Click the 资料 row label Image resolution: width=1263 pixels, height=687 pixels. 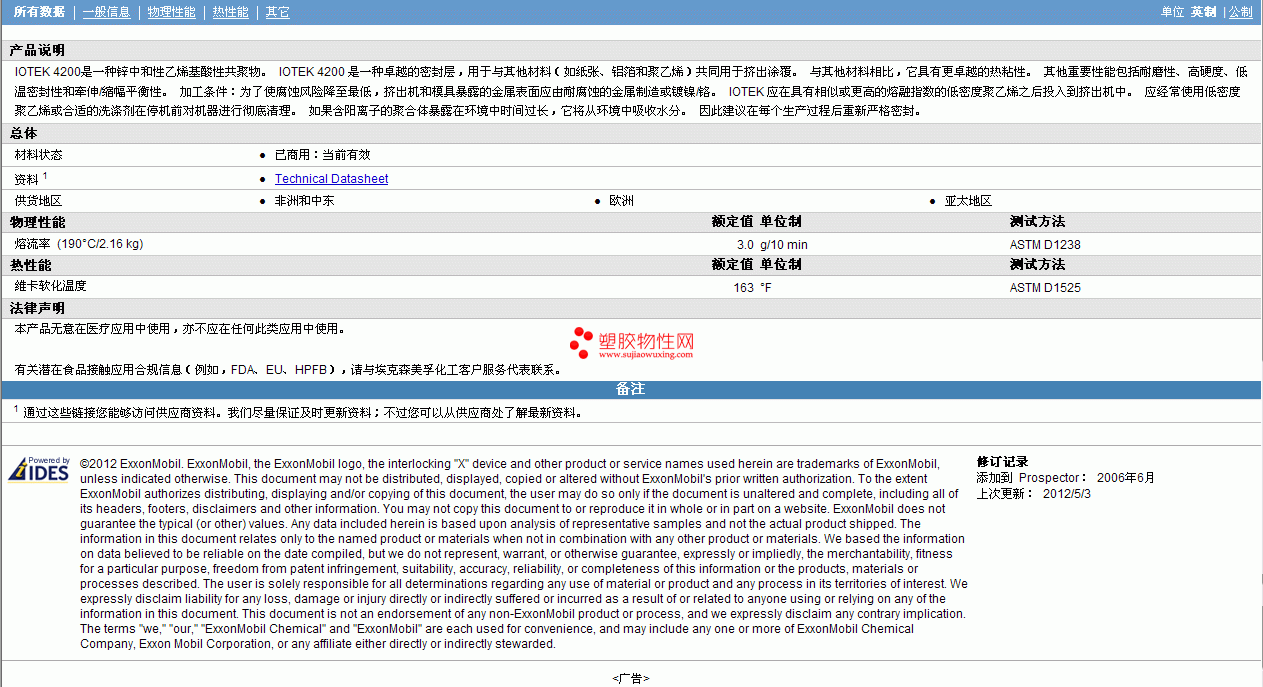26,179
